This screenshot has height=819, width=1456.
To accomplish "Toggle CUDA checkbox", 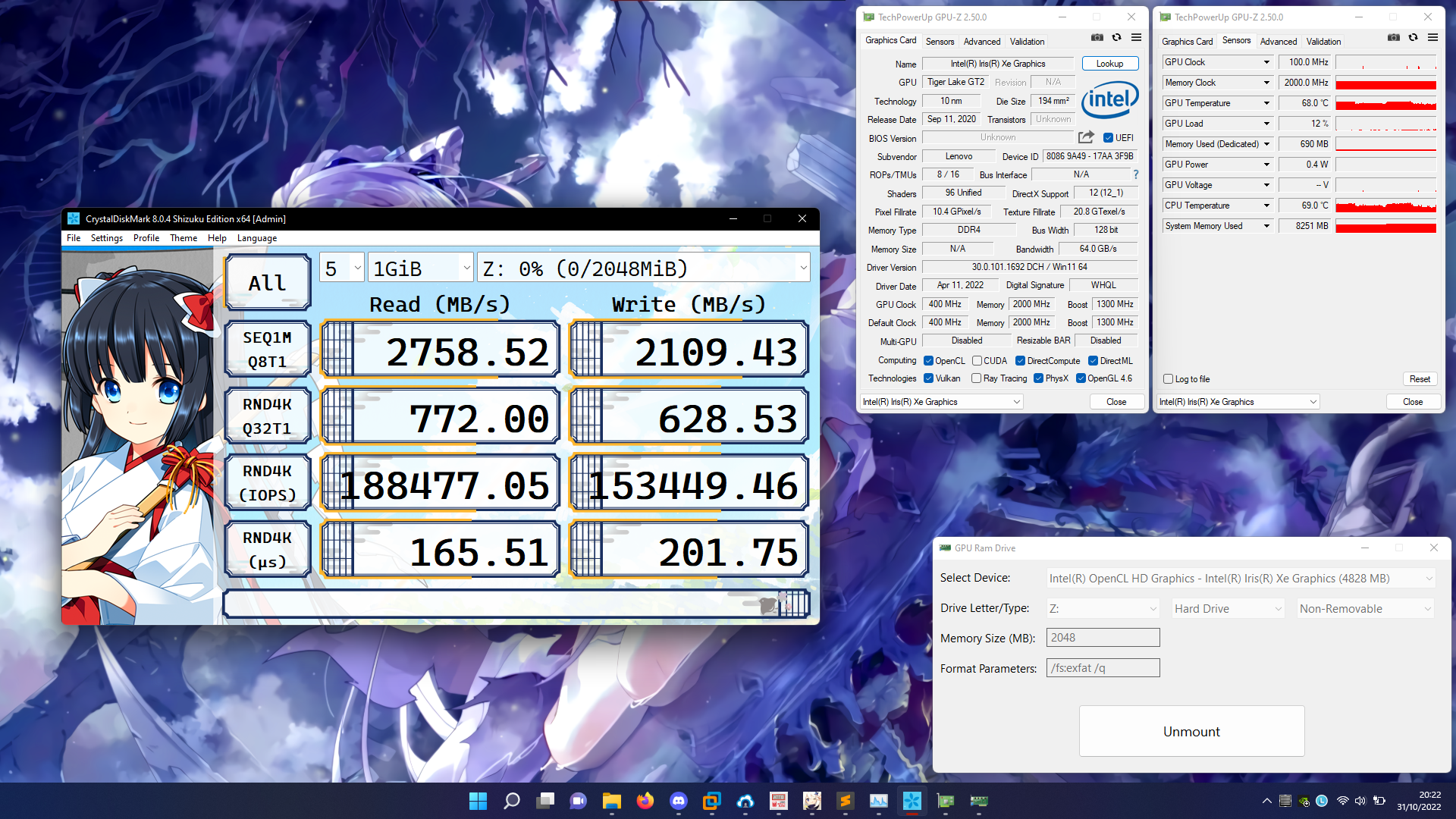I will [x=977, y=360].
